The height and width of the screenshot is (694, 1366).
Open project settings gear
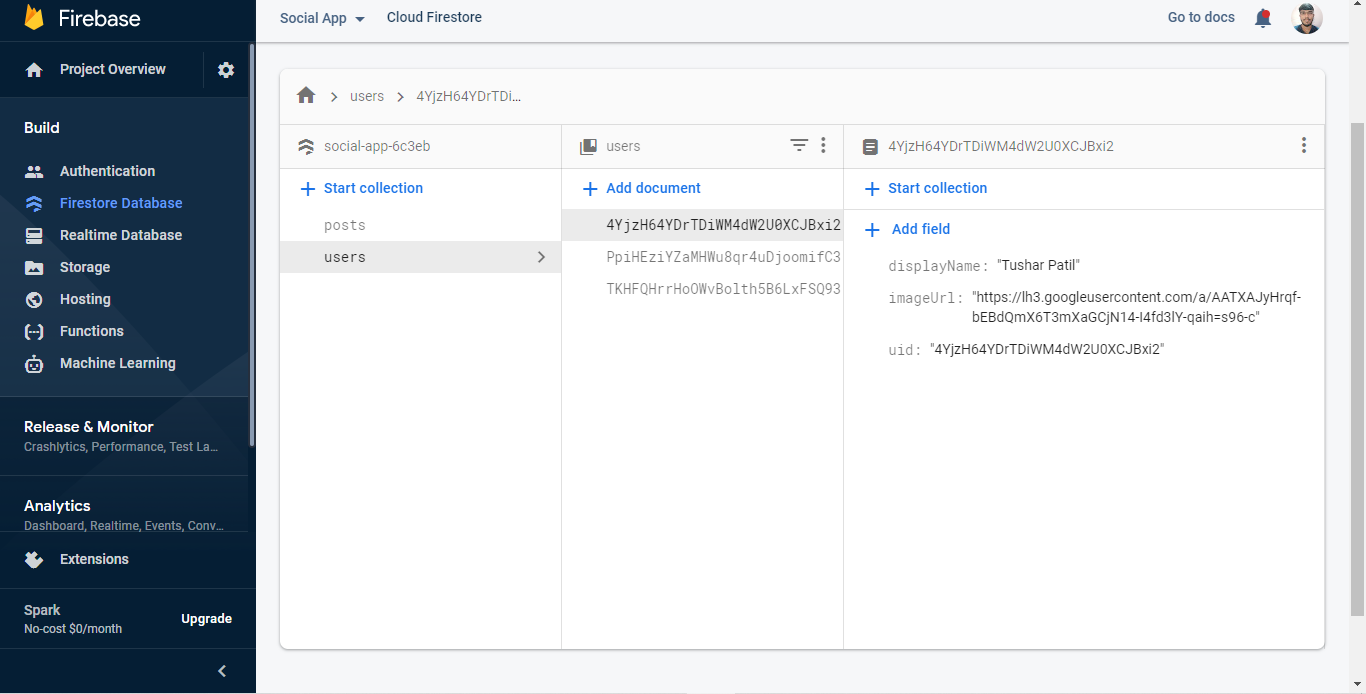coord(225,69)
